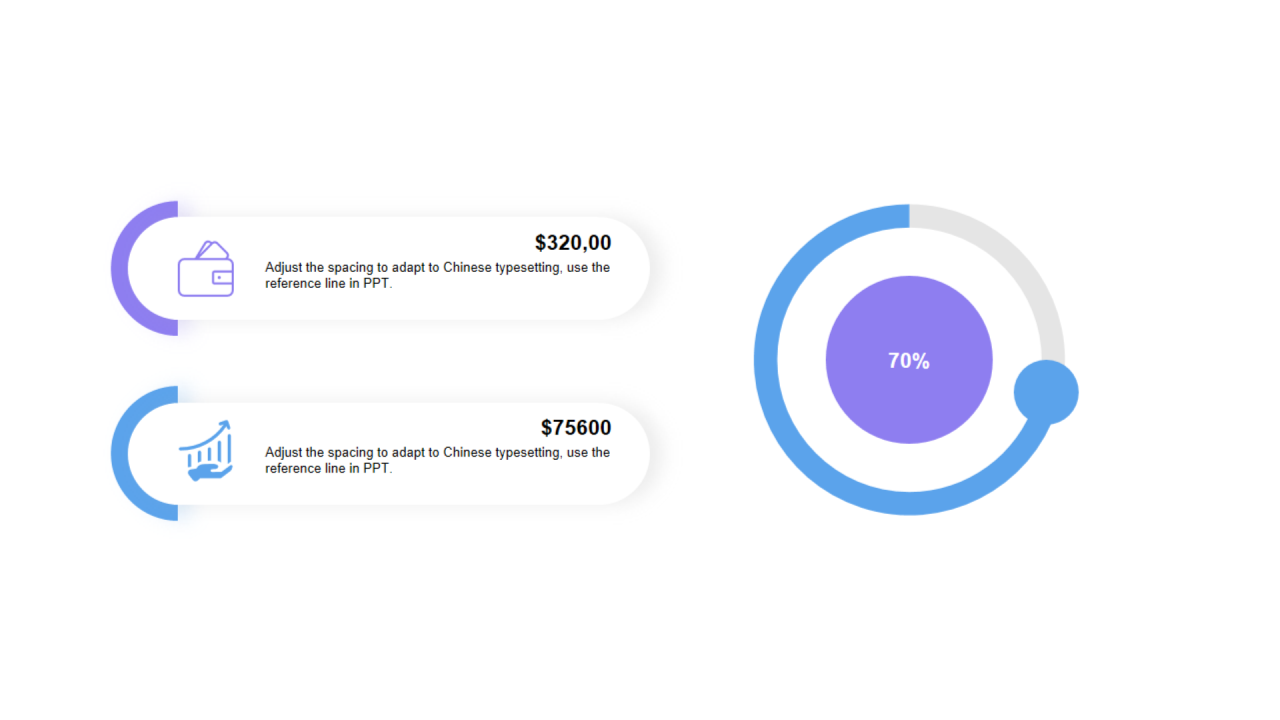The width and height of the screenshot is (1280, 720).
Task: Click the word "Adjust" under the $75600 heading
Action: (283, 453)
